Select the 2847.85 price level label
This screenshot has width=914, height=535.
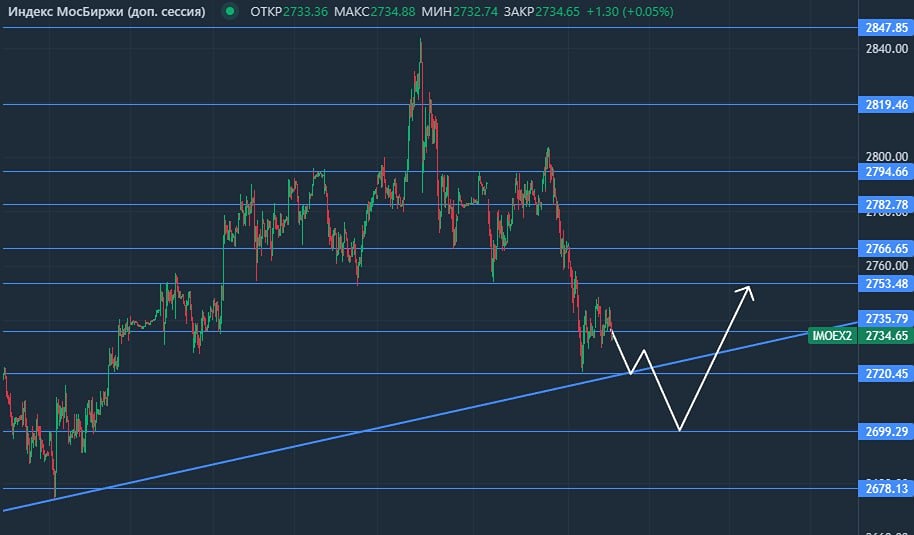[886, 27]
